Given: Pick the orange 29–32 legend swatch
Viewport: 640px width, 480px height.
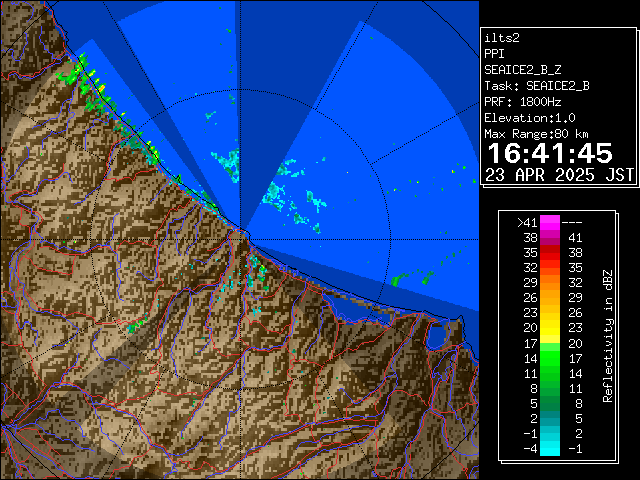Looking at the screenshot, I should [550, 283].
